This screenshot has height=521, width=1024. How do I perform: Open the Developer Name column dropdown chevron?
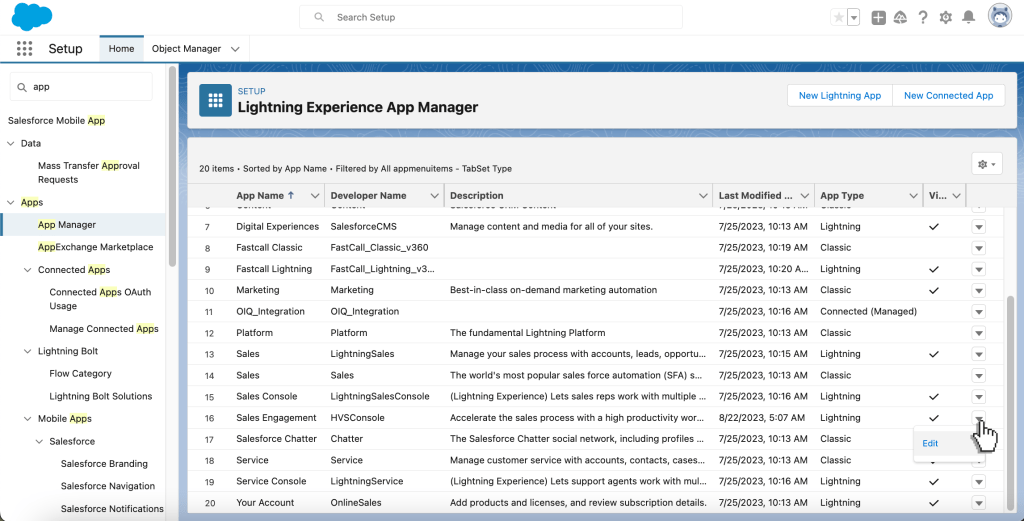[434, 196]
